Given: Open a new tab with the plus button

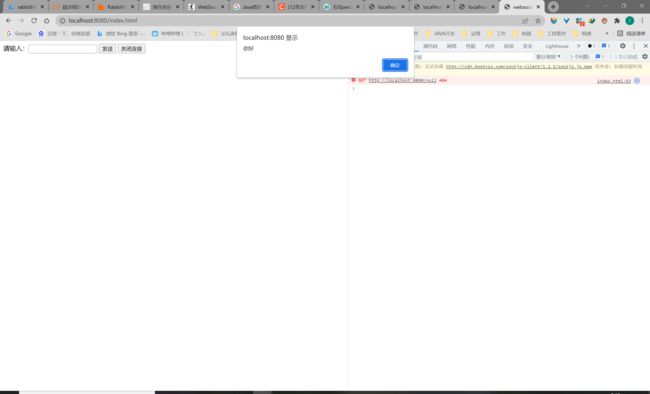Looking at the screenshot, I should (553, 7).
